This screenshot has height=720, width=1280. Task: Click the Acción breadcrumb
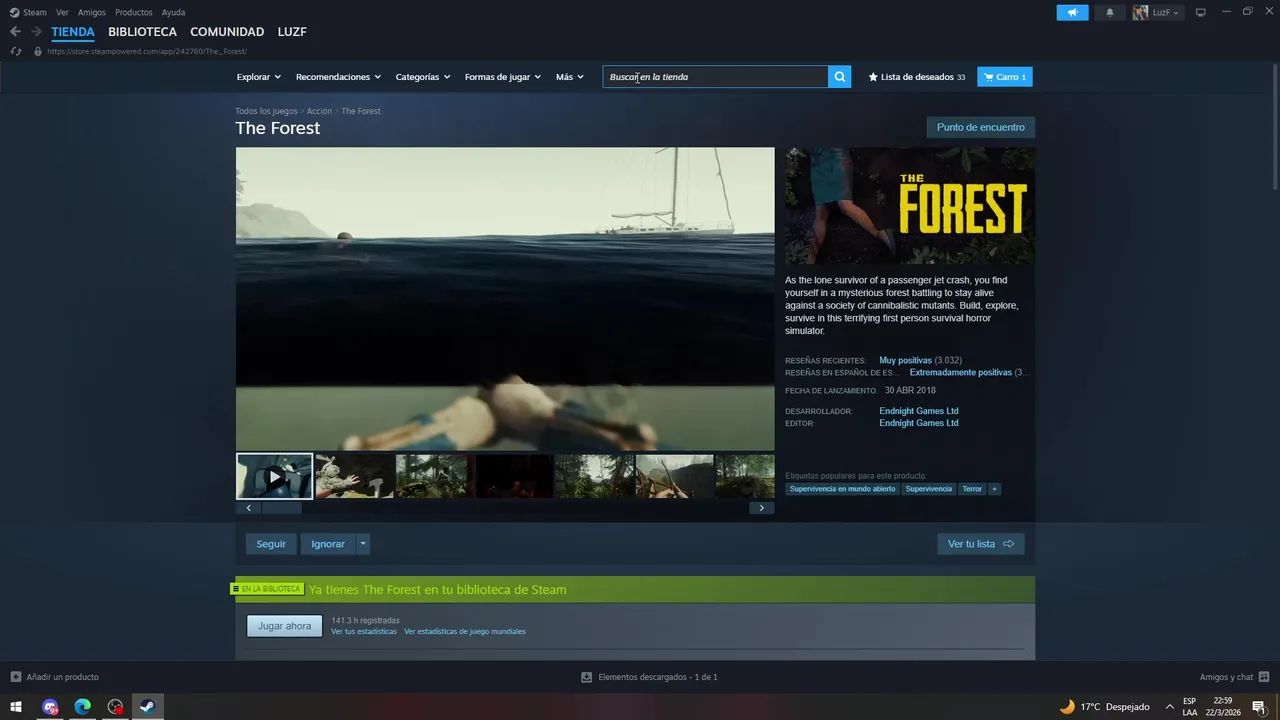(x=319, y=111)
